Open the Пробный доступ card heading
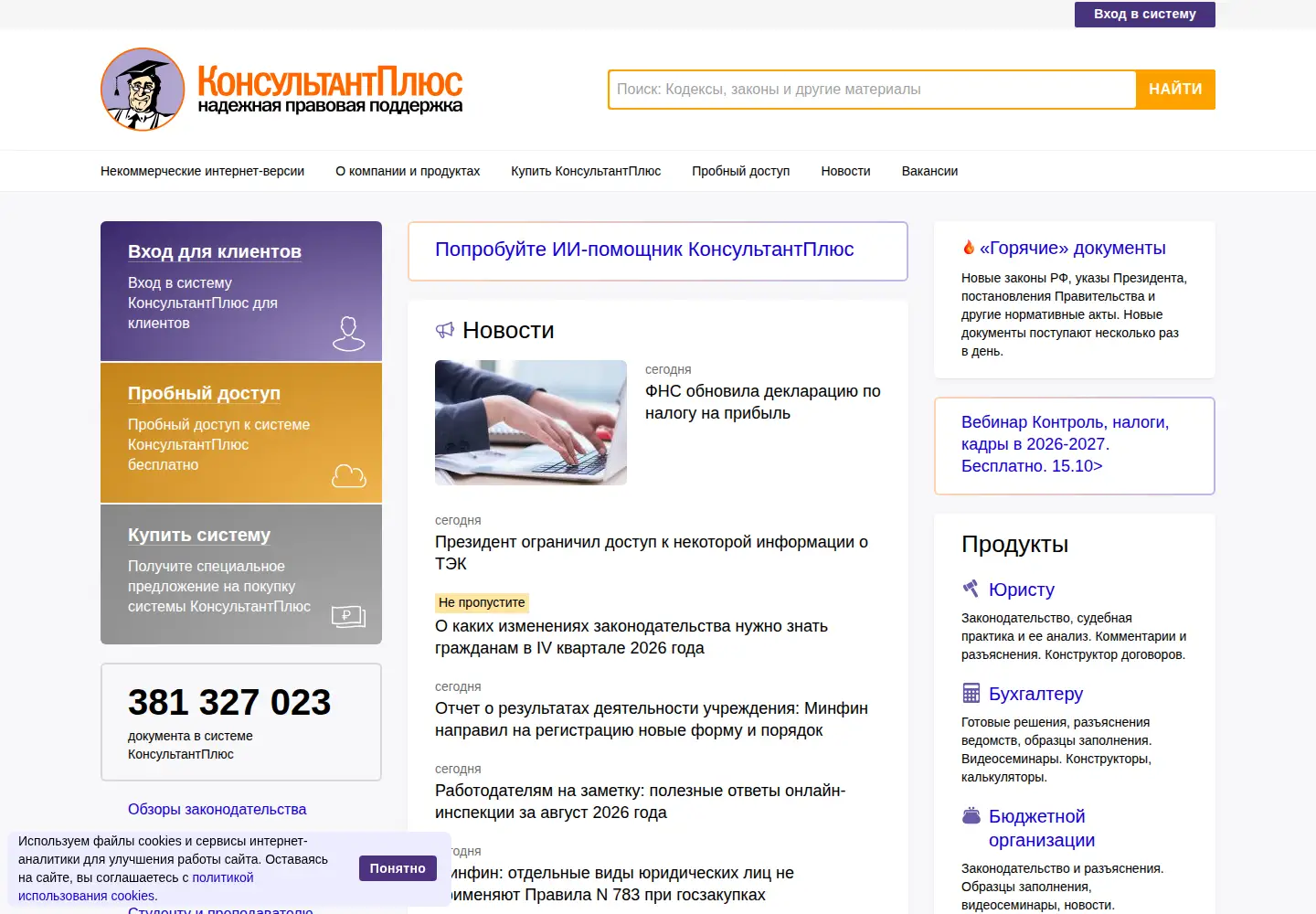The width and height of the screenshot is (1316, 914). 204,393
